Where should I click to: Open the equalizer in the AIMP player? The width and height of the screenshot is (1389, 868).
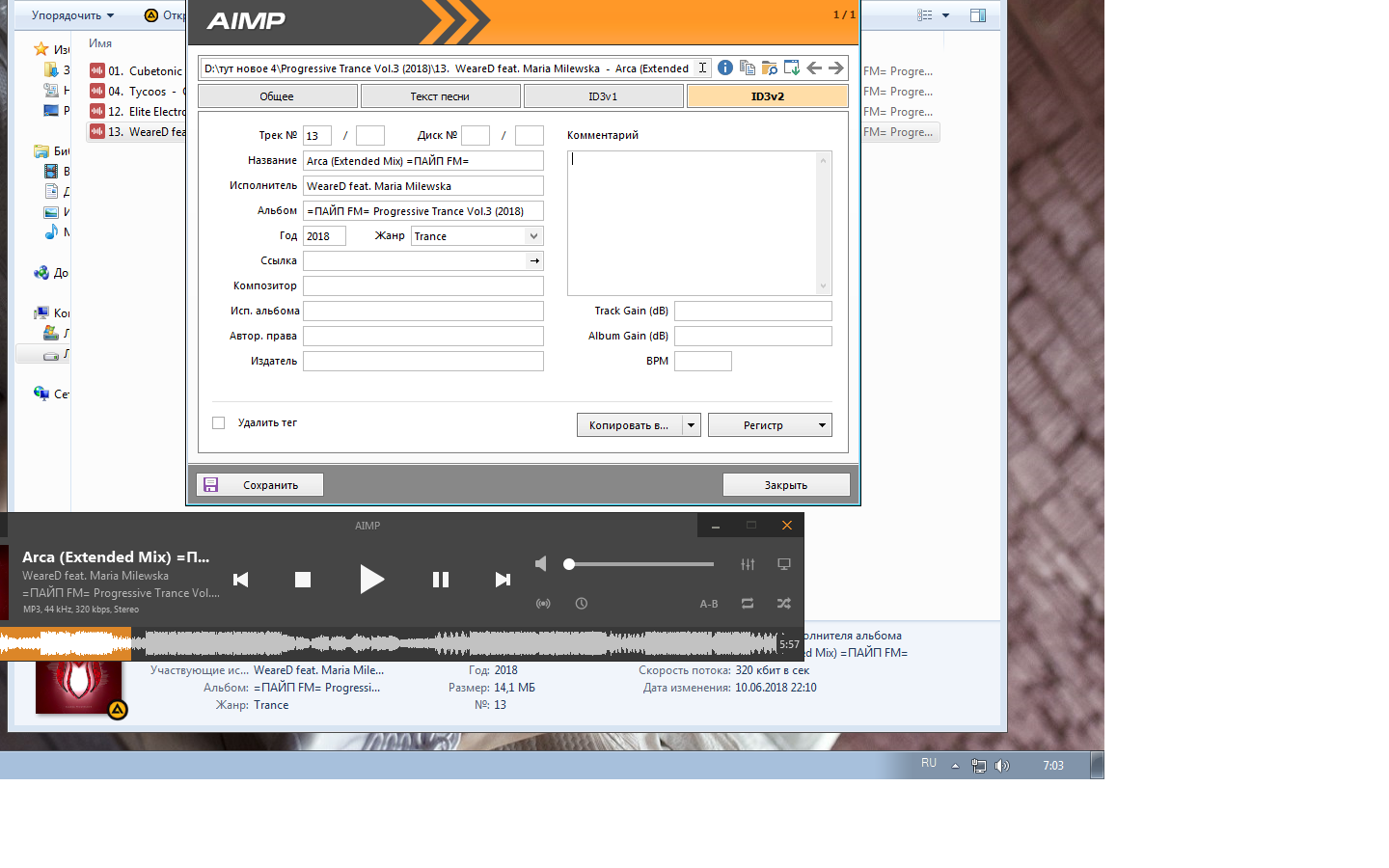[748, 564]
